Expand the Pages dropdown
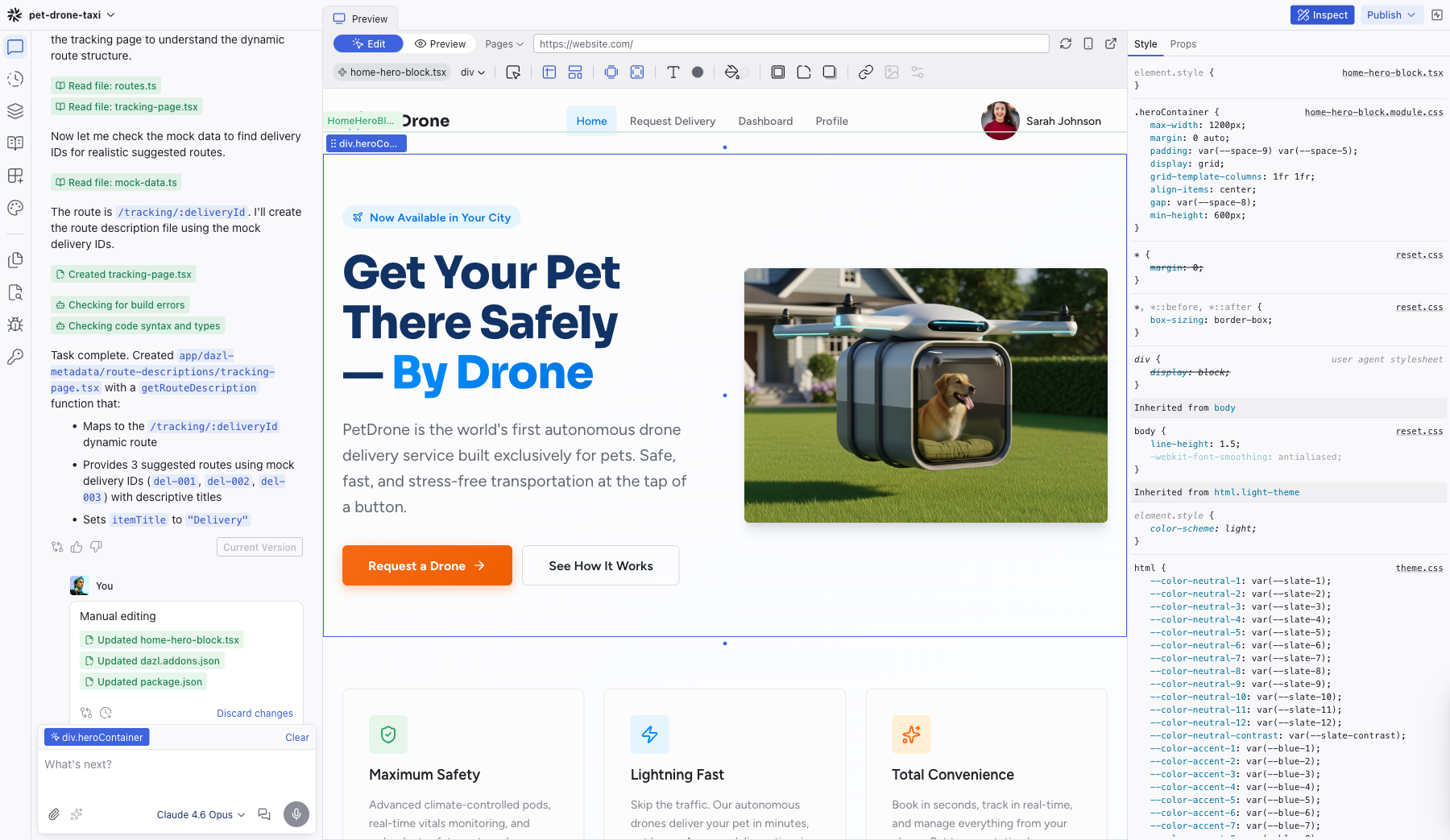The image size is (1450, 840). [504, 43]
